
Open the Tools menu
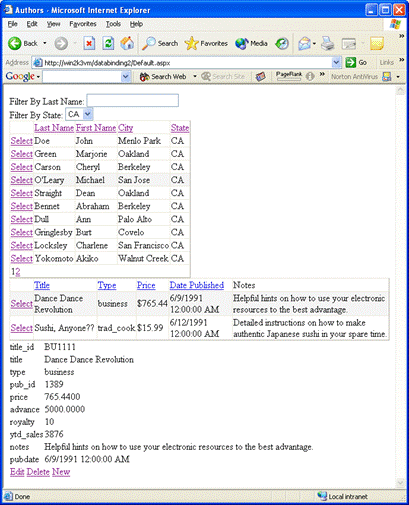tap(113, 24)
